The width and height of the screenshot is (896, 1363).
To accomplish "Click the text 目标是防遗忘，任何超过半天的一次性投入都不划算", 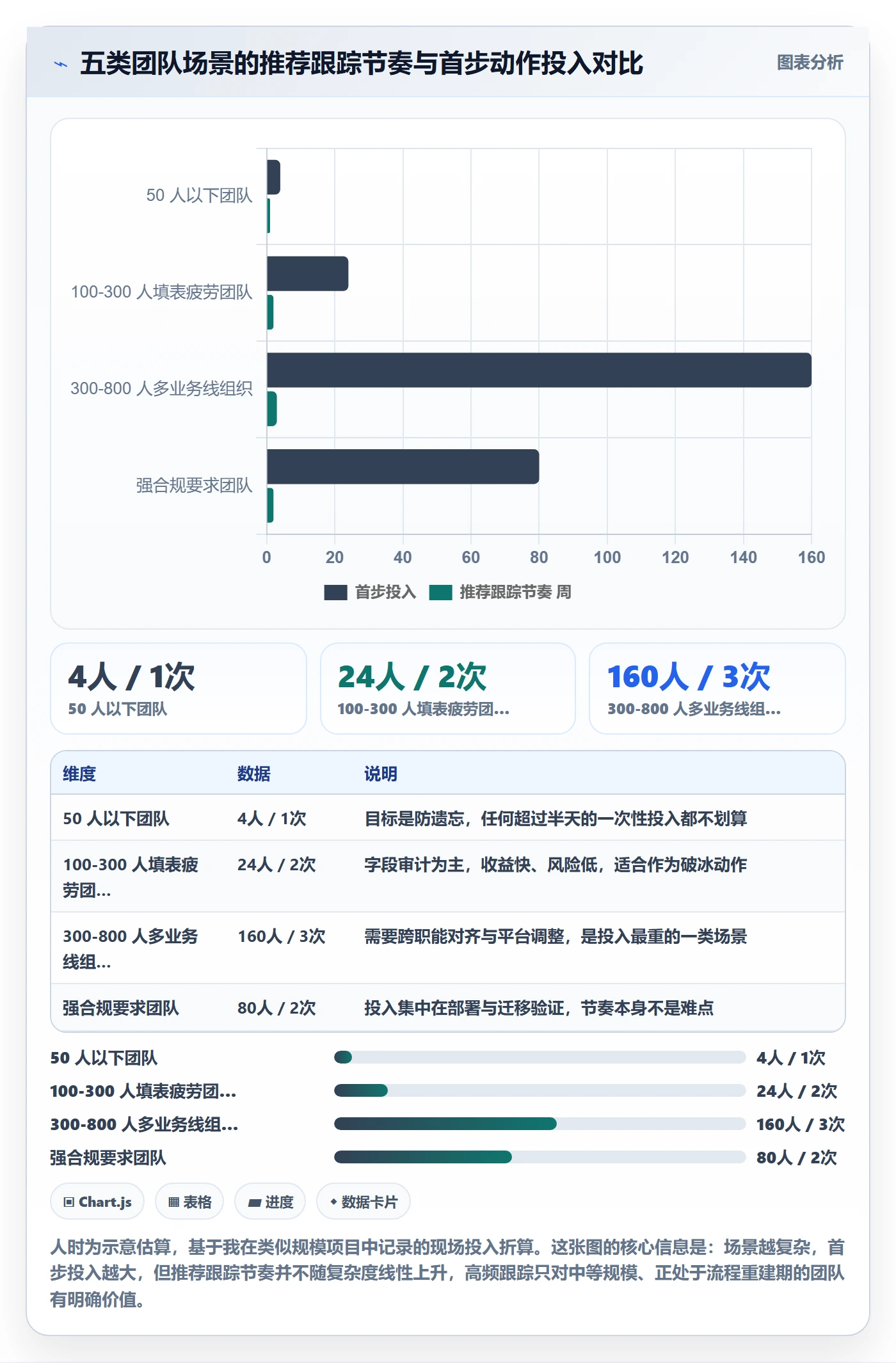I will tap(556, 818).
